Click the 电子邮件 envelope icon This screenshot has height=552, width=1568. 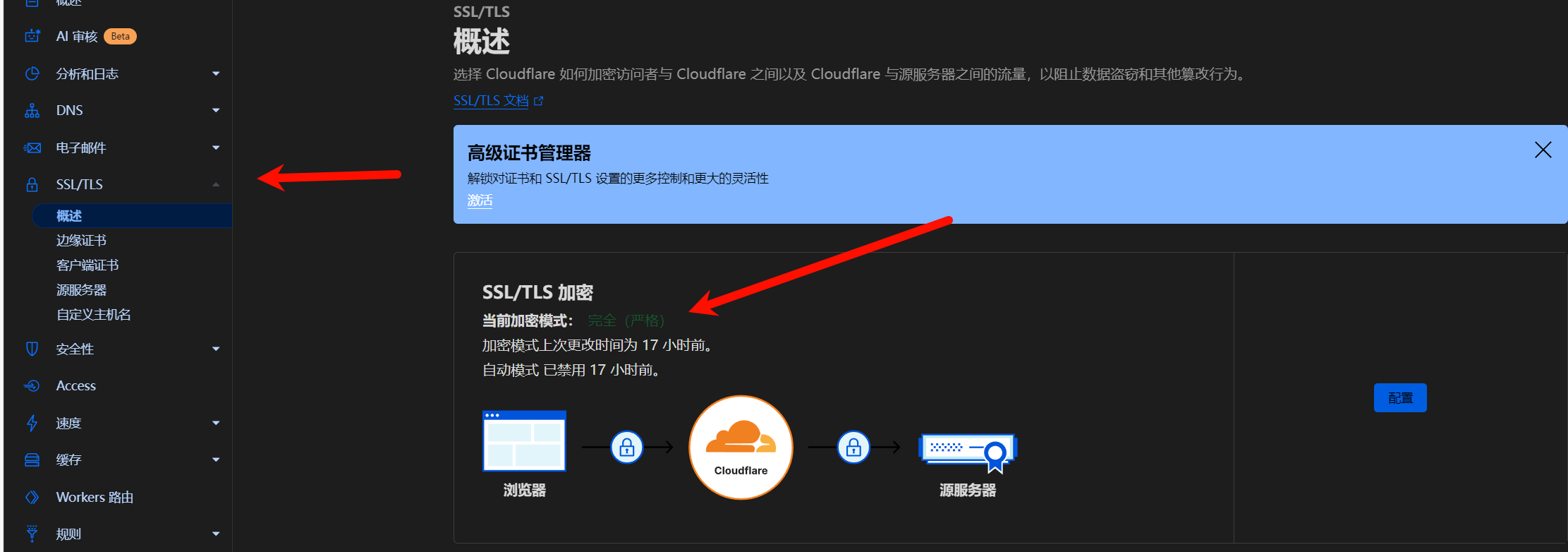[x=32, y=148]
